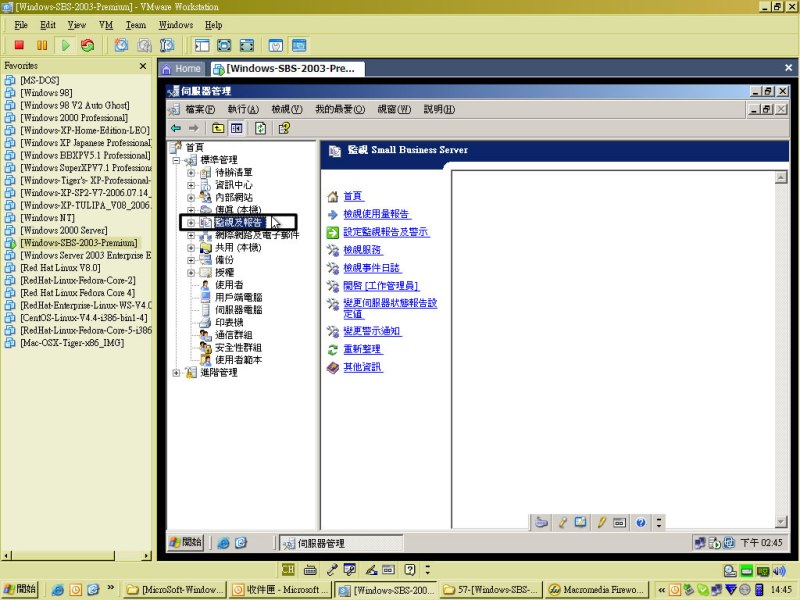Click the 伺服器管理 guest taskbar button
Image resolution: width=800 pixels, height=600 pixels.
(x=340, y=543)
